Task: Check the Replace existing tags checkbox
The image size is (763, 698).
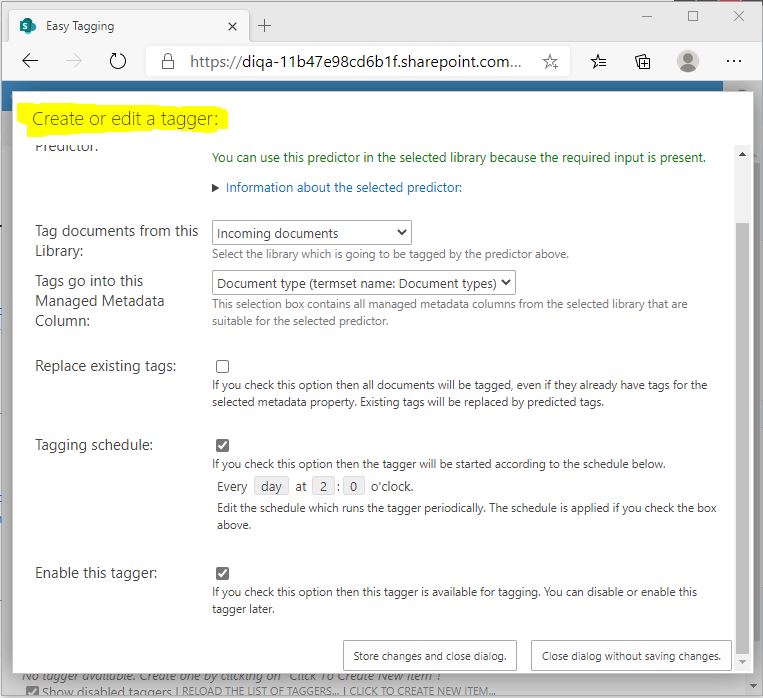Action: coord(222,366)
